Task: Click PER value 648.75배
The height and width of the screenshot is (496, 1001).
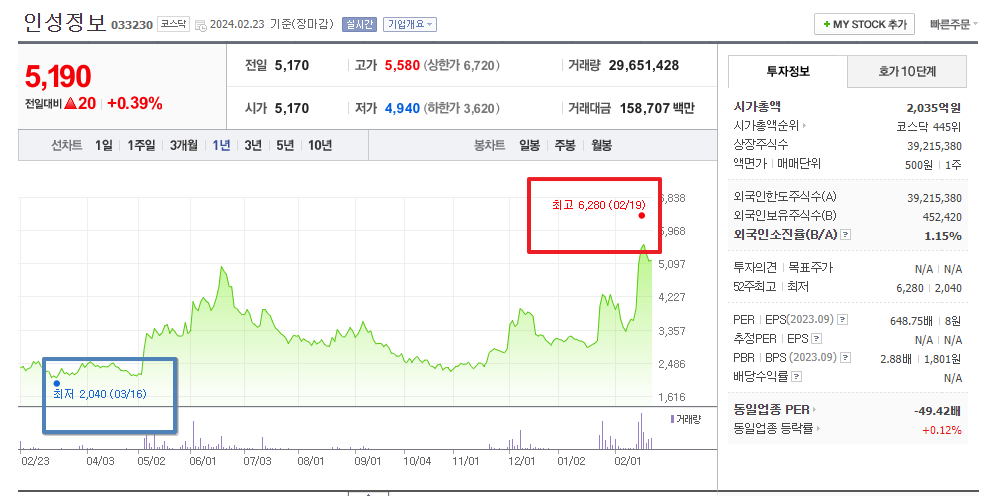Action: [x=911, y=320]
